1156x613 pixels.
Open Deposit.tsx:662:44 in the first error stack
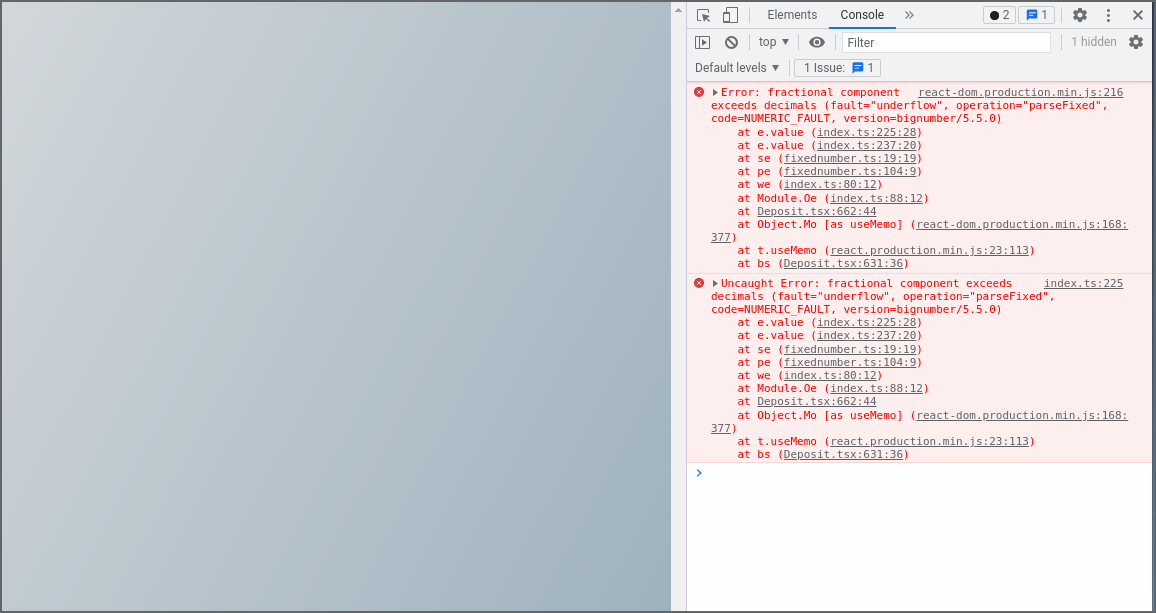coord(817,212)
